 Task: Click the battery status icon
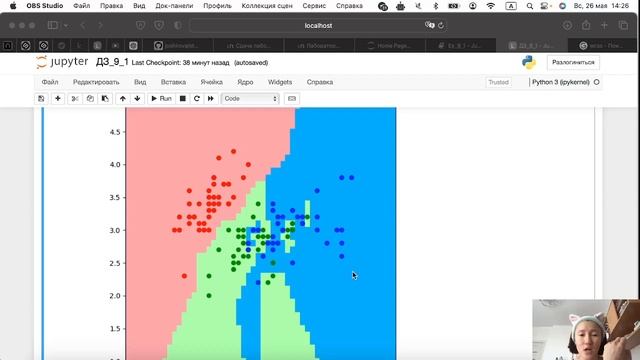453,6
